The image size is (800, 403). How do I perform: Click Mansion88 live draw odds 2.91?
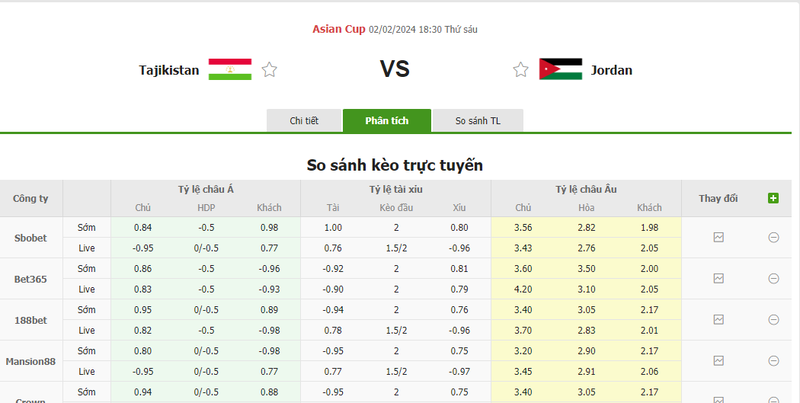pyautogui.click(x=586, y=372)
